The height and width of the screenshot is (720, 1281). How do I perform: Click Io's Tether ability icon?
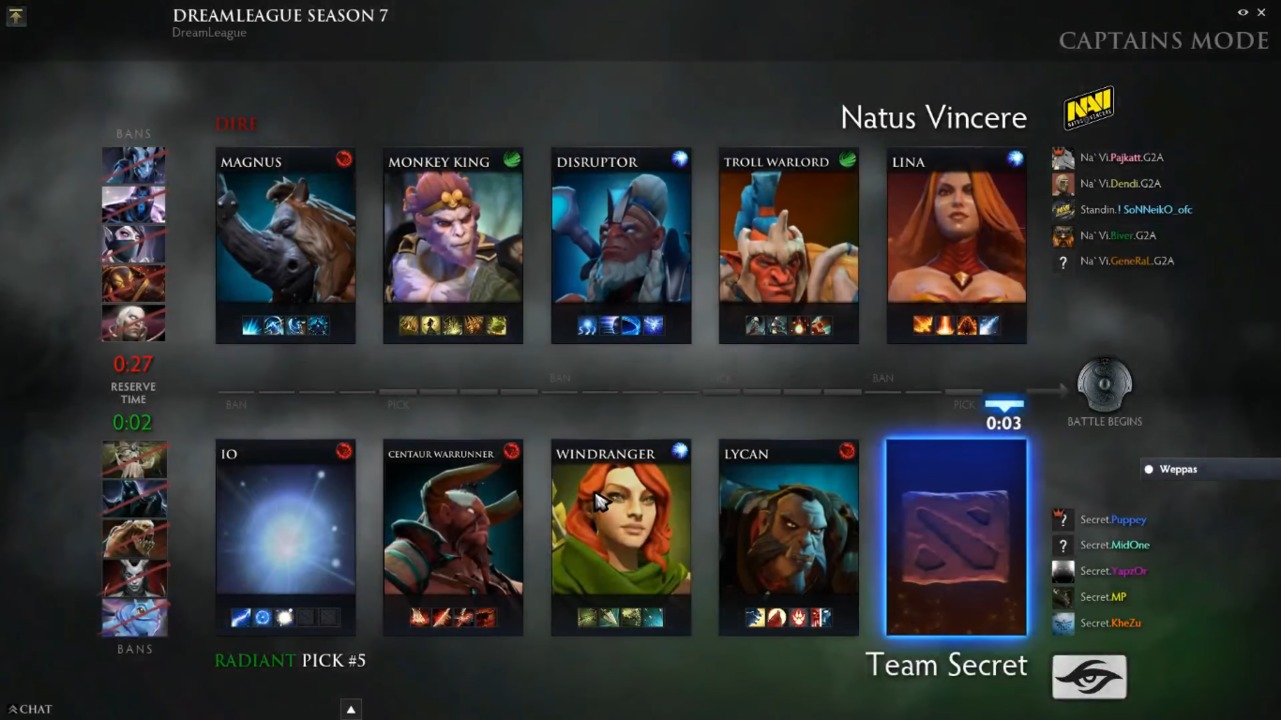point(241,617)
